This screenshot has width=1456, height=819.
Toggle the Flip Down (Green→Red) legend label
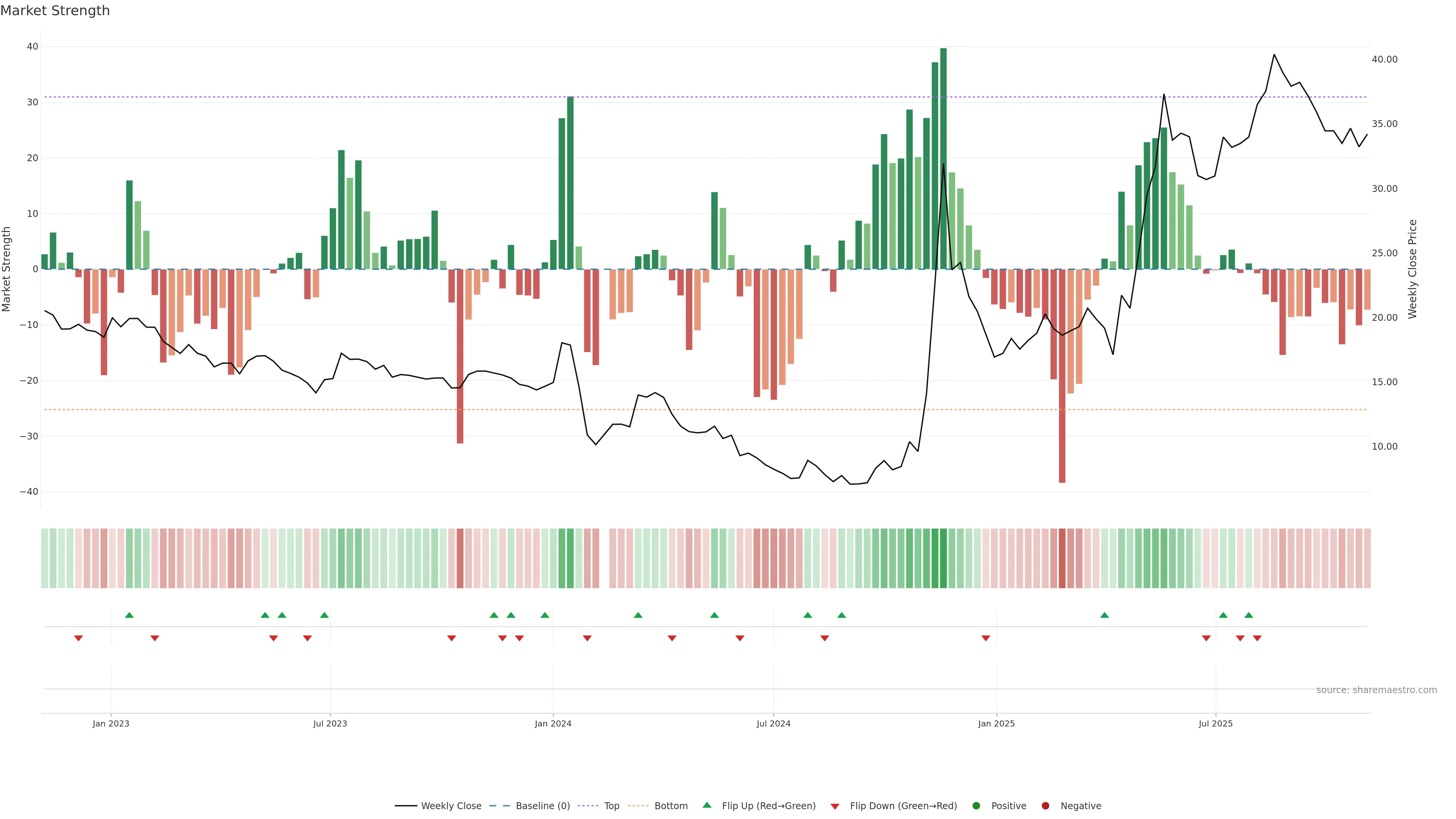(903, 806)
